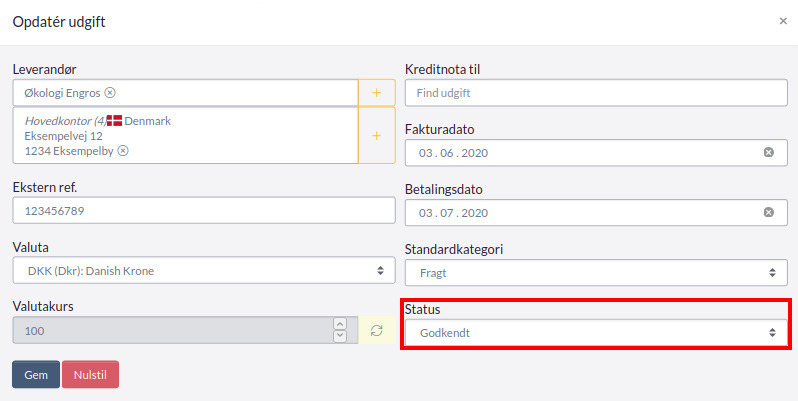
Task: Click the Valutakurs number field
Action: 173,330
